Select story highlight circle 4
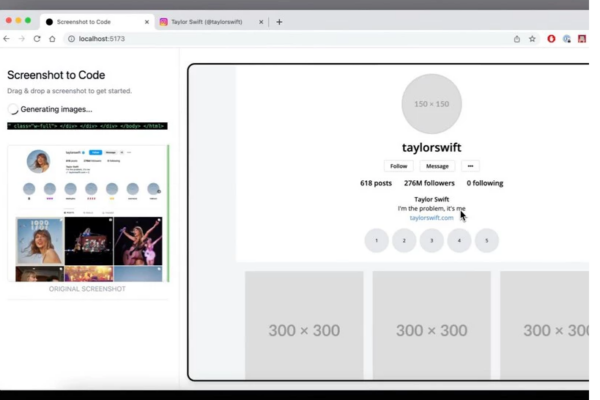600x400 pixels. click(x=459, y=240)
